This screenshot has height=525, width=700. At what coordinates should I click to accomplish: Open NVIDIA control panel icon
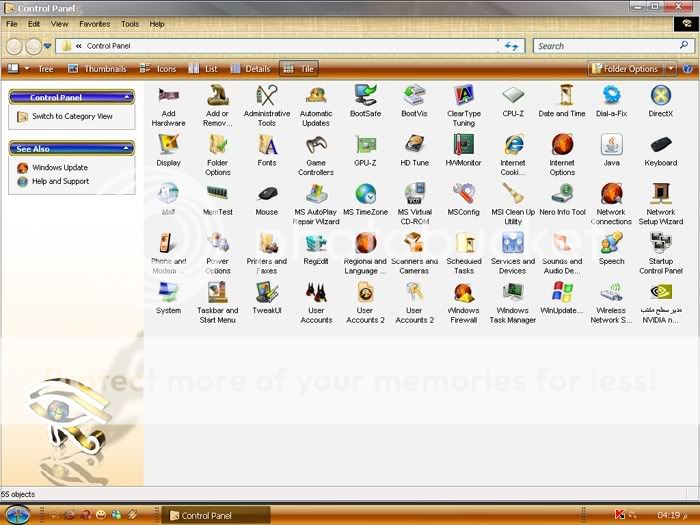pos(661,302)
